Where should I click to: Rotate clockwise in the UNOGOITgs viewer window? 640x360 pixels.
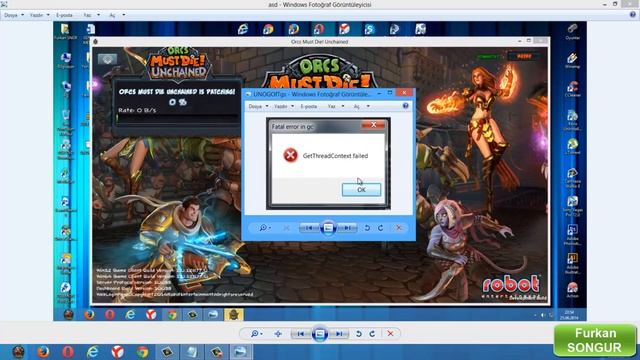[x=380, y=228]
